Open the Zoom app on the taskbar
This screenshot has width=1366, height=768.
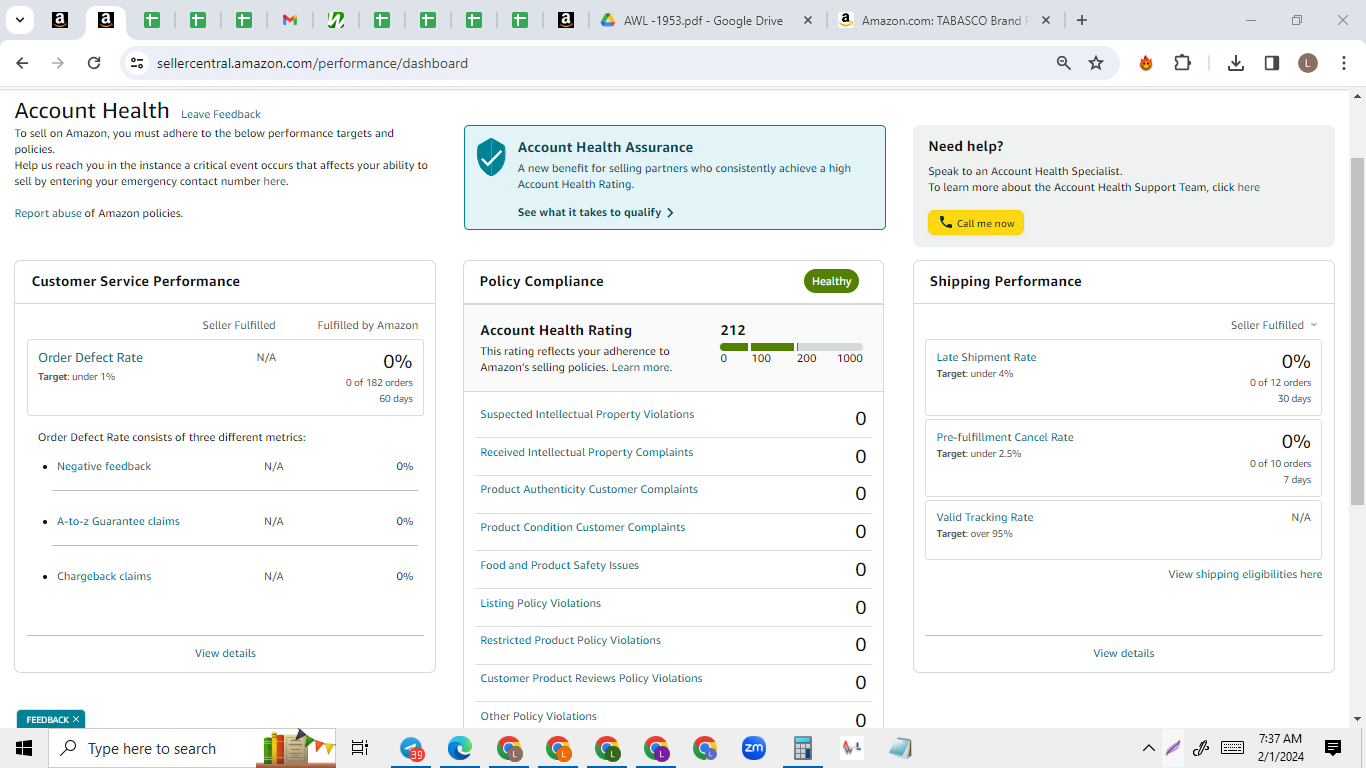pos(753,748)
